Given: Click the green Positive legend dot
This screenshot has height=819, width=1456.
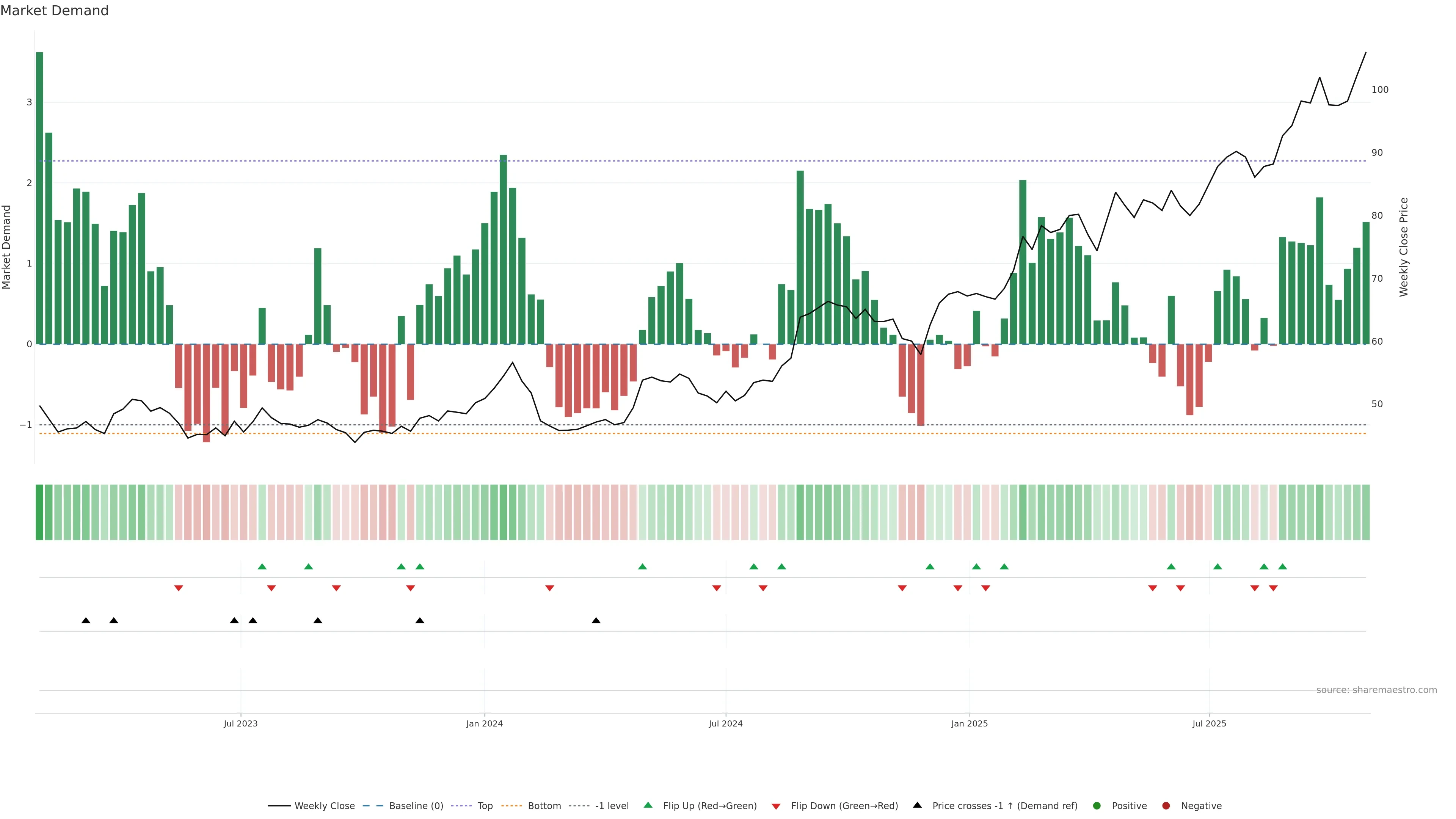Looking at the screenshot, I should point(1097,806).
